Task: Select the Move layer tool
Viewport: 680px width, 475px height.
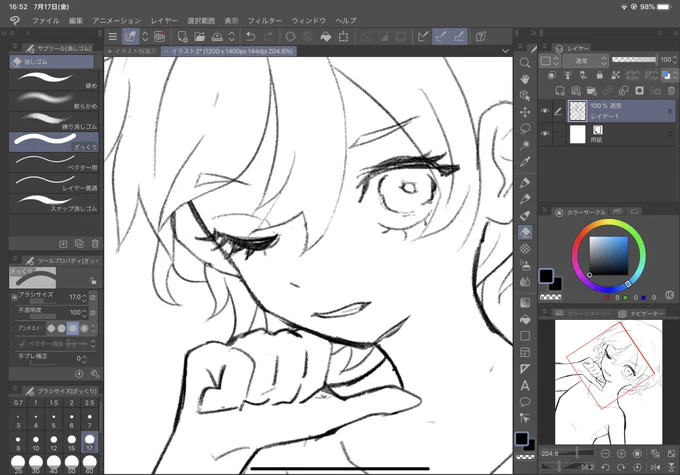Action: tap(525, 112)
